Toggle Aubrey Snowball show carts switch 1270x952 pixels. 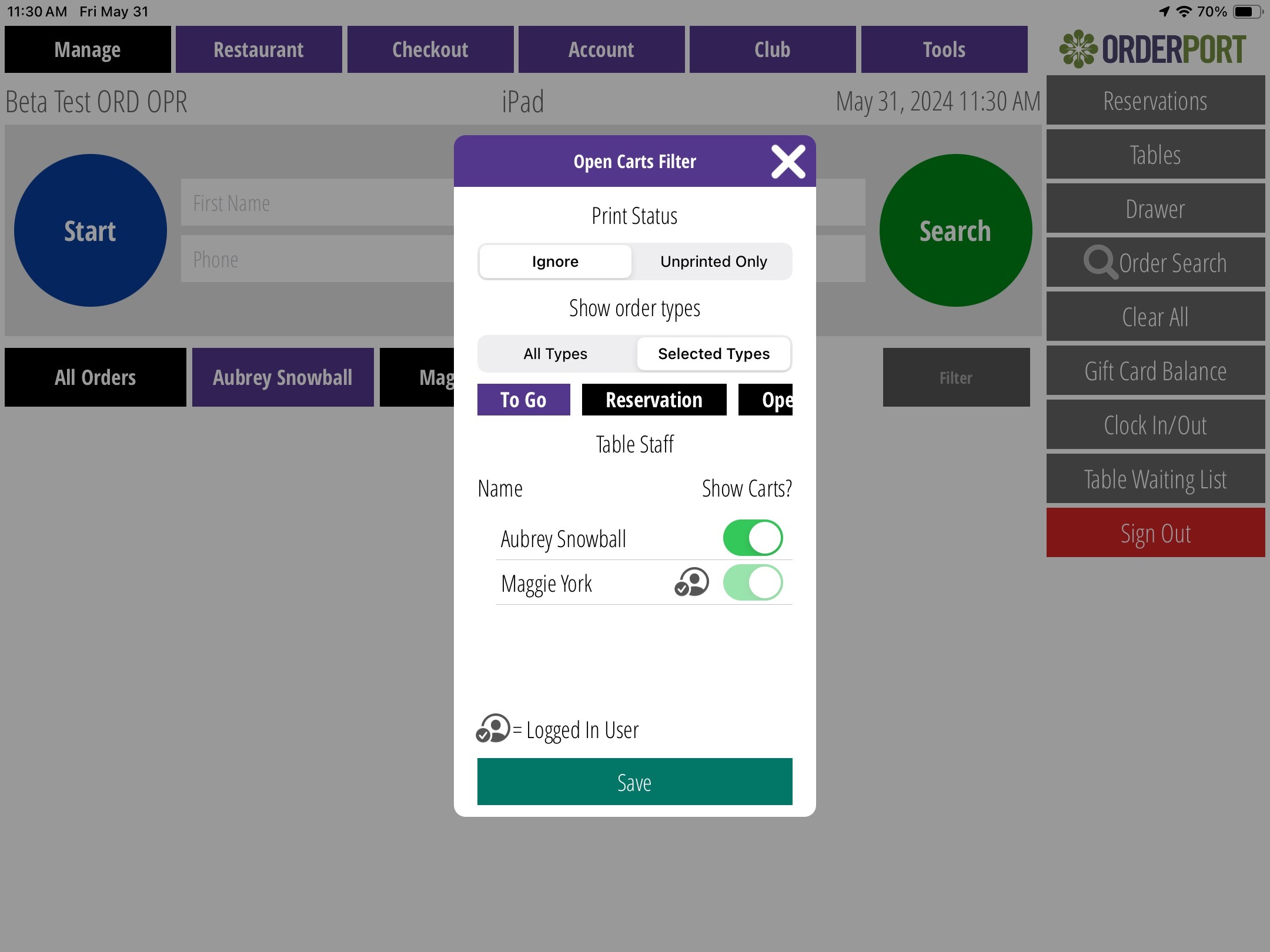pyautogui.click(x=753, y=538)
